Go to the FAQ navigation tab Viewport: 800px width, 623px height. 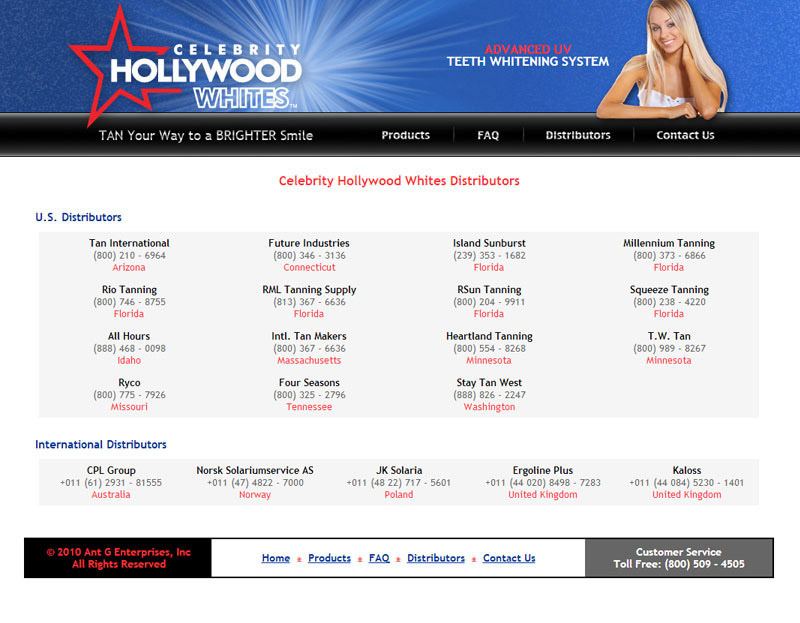click(488, 135)
